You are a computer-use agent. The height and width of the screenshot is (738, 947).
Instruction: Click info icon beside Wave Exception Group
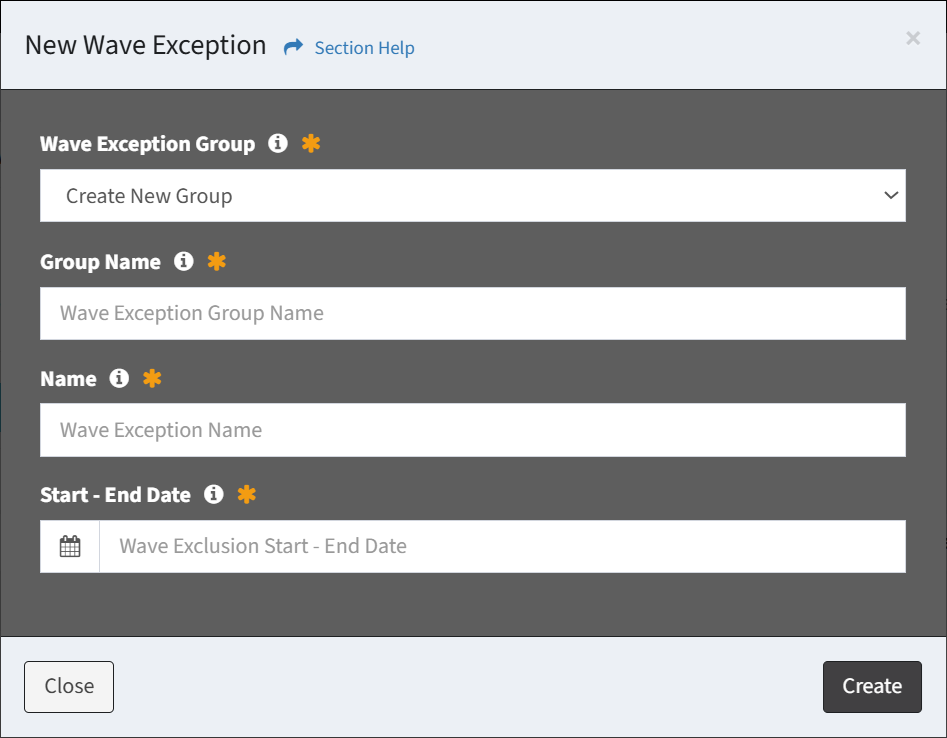click(x=278, y=144)
